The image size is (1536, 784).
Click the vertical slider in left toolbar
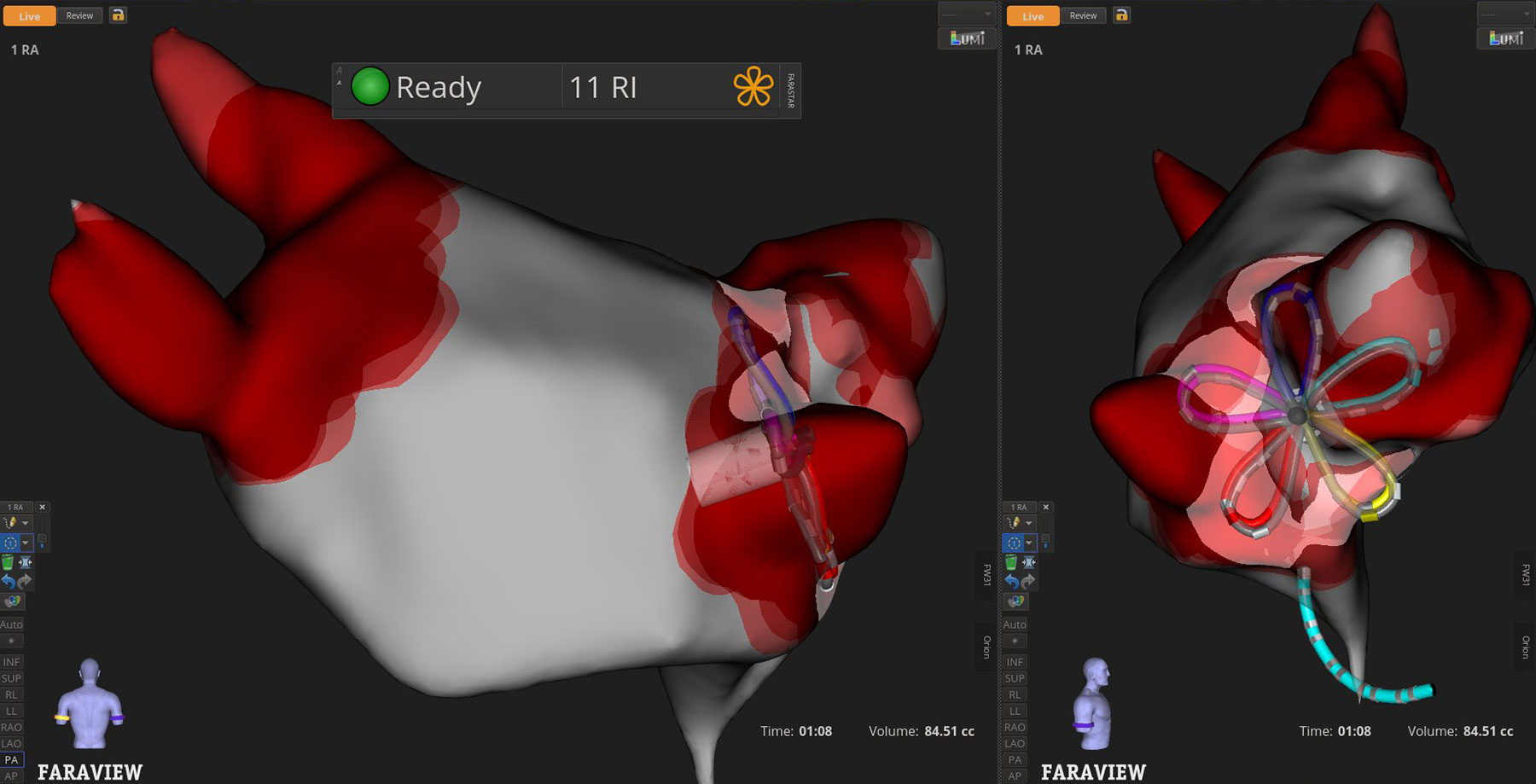(42, 533)
